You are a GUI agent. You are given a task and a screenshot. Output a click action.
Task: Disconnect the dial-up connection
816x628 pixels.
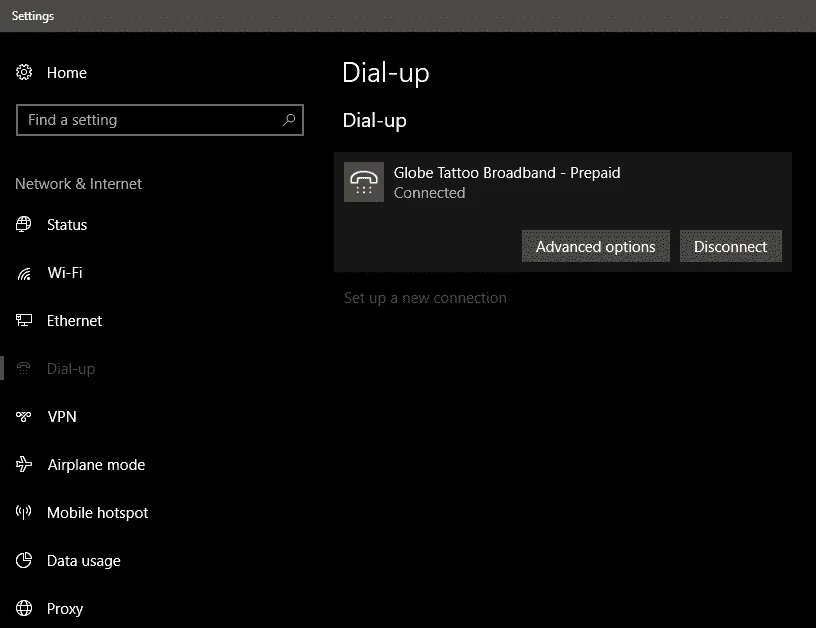pyautogui.click(x=730, y=247)
